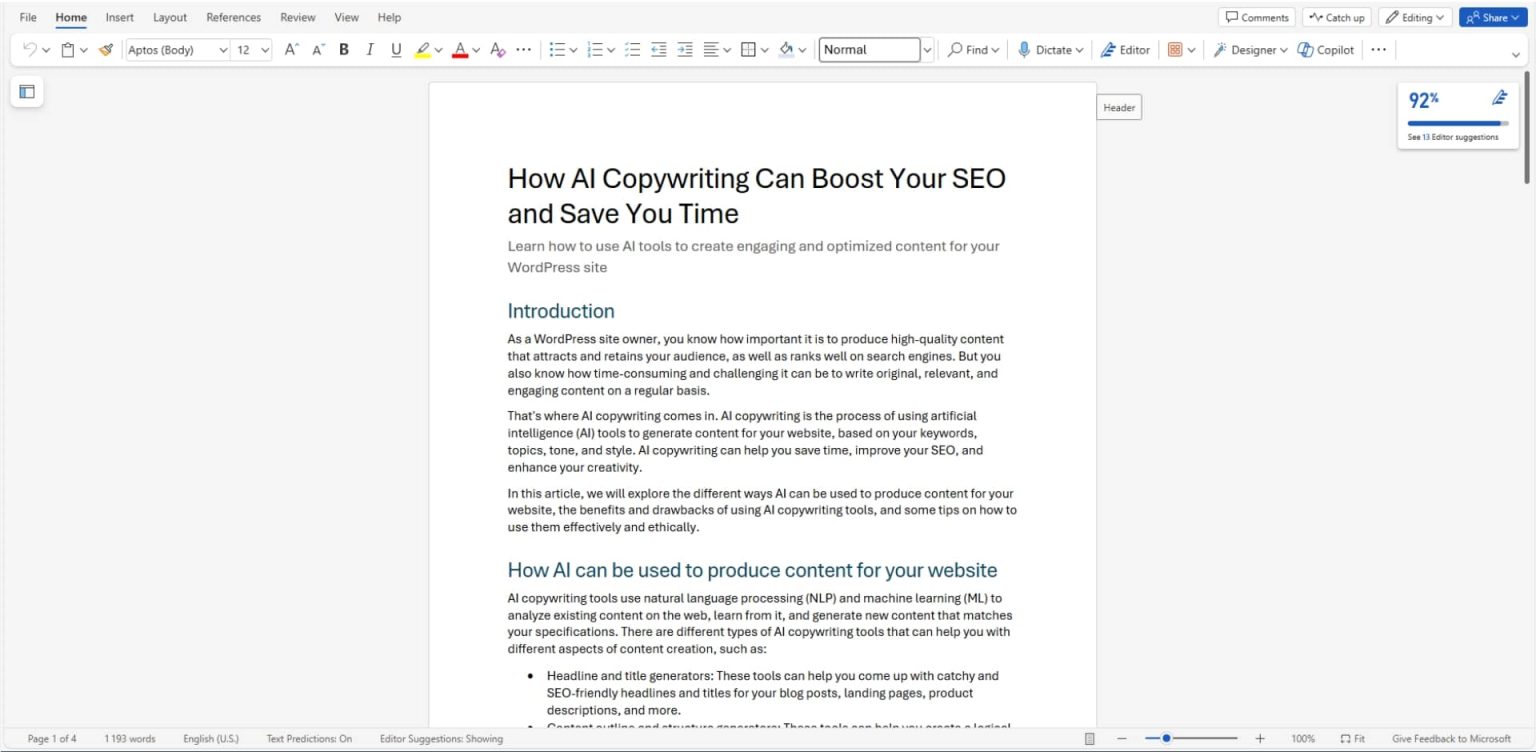Increase paragraph indent
The image size is (1536, 752).
click(685, 50)
